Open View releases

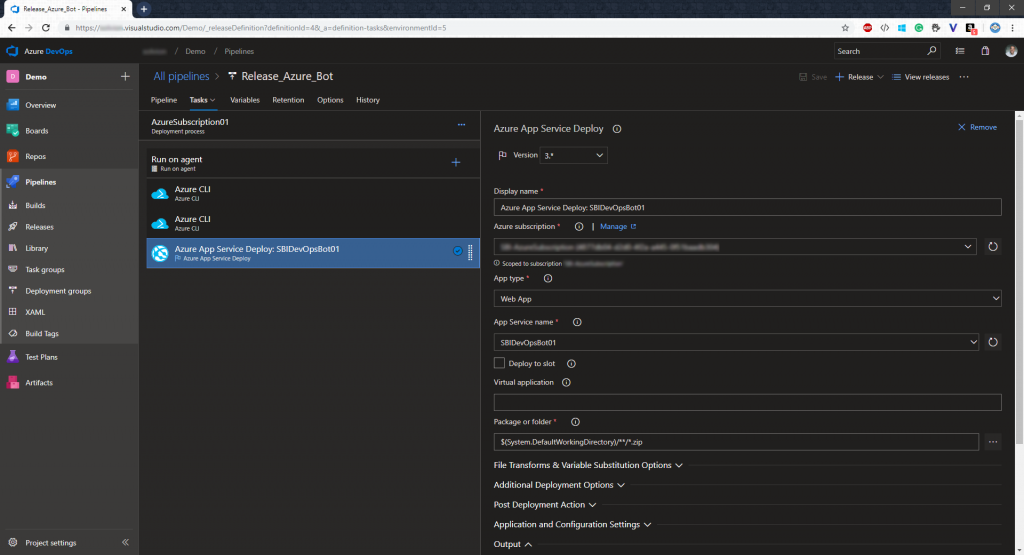[x=921, y=77]
